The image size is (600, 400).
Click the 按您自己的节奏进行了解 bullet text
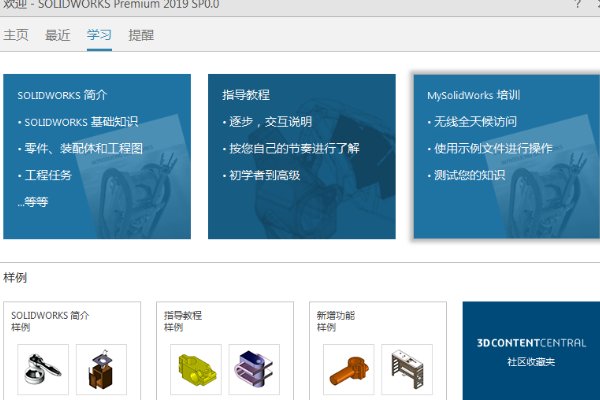tap(294, 149)
